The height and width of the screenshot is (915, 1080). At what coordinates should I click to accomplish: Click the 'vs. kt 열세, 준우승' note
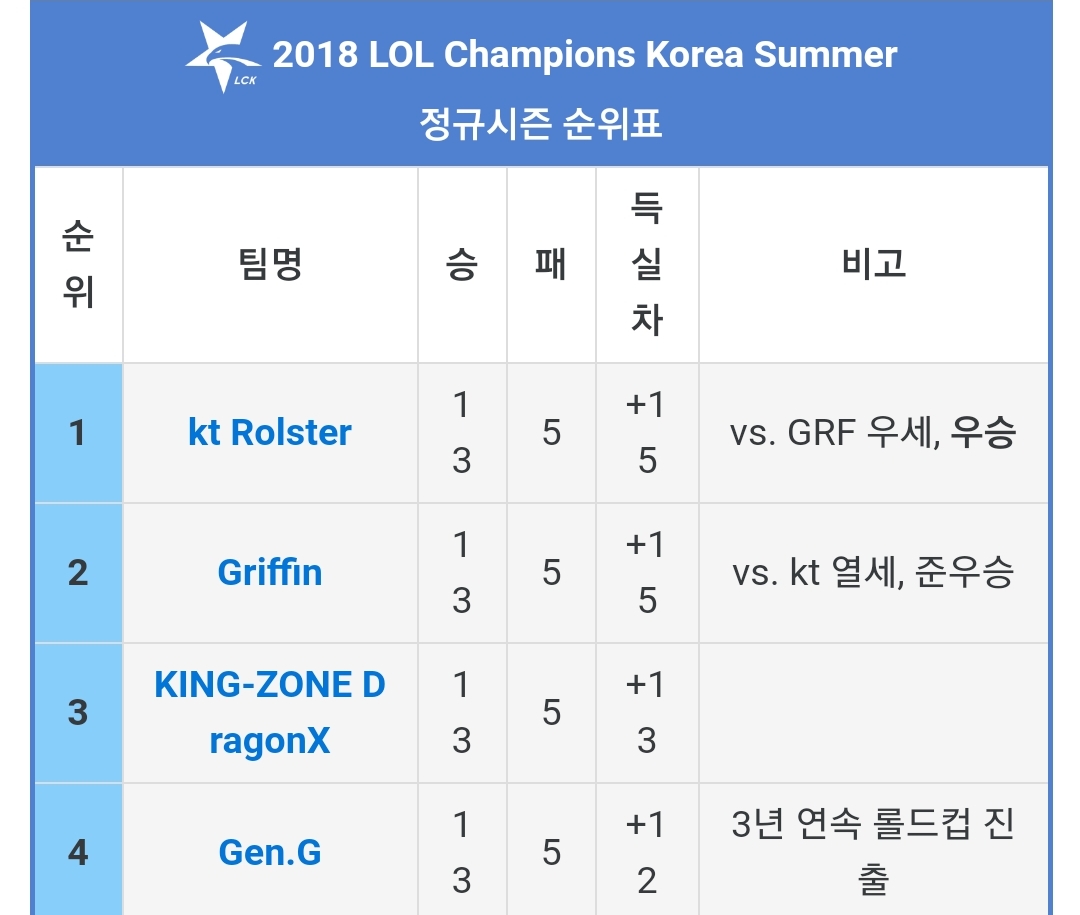tap(873, 573)
